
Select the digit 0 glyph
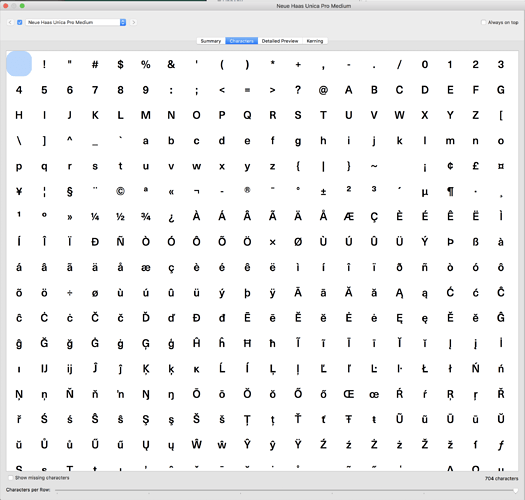(x=425, y=64)
